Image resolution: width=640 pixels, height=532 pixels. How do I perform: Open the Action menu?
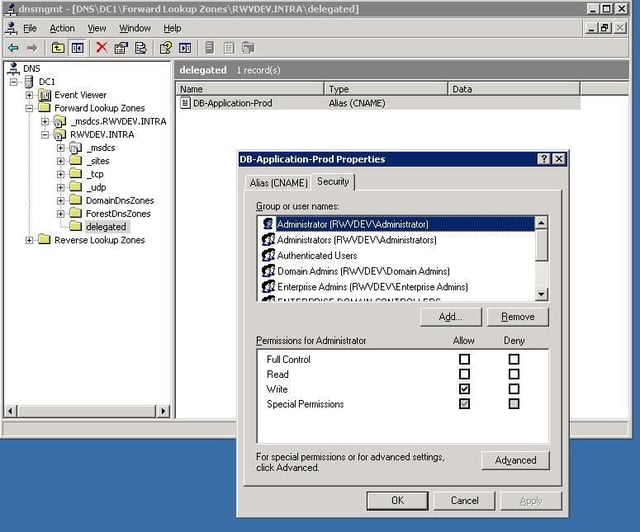coord(62,28)
